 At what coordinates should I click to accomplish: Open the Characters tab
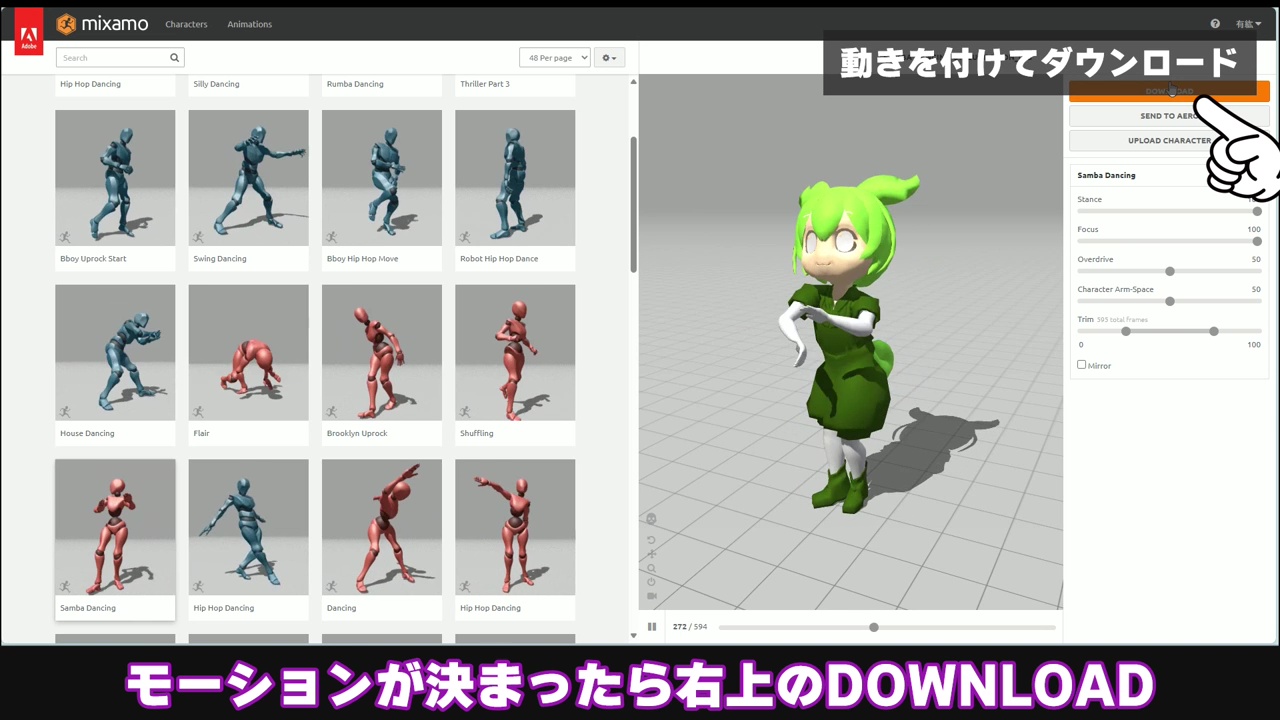(x=186, y=24)
